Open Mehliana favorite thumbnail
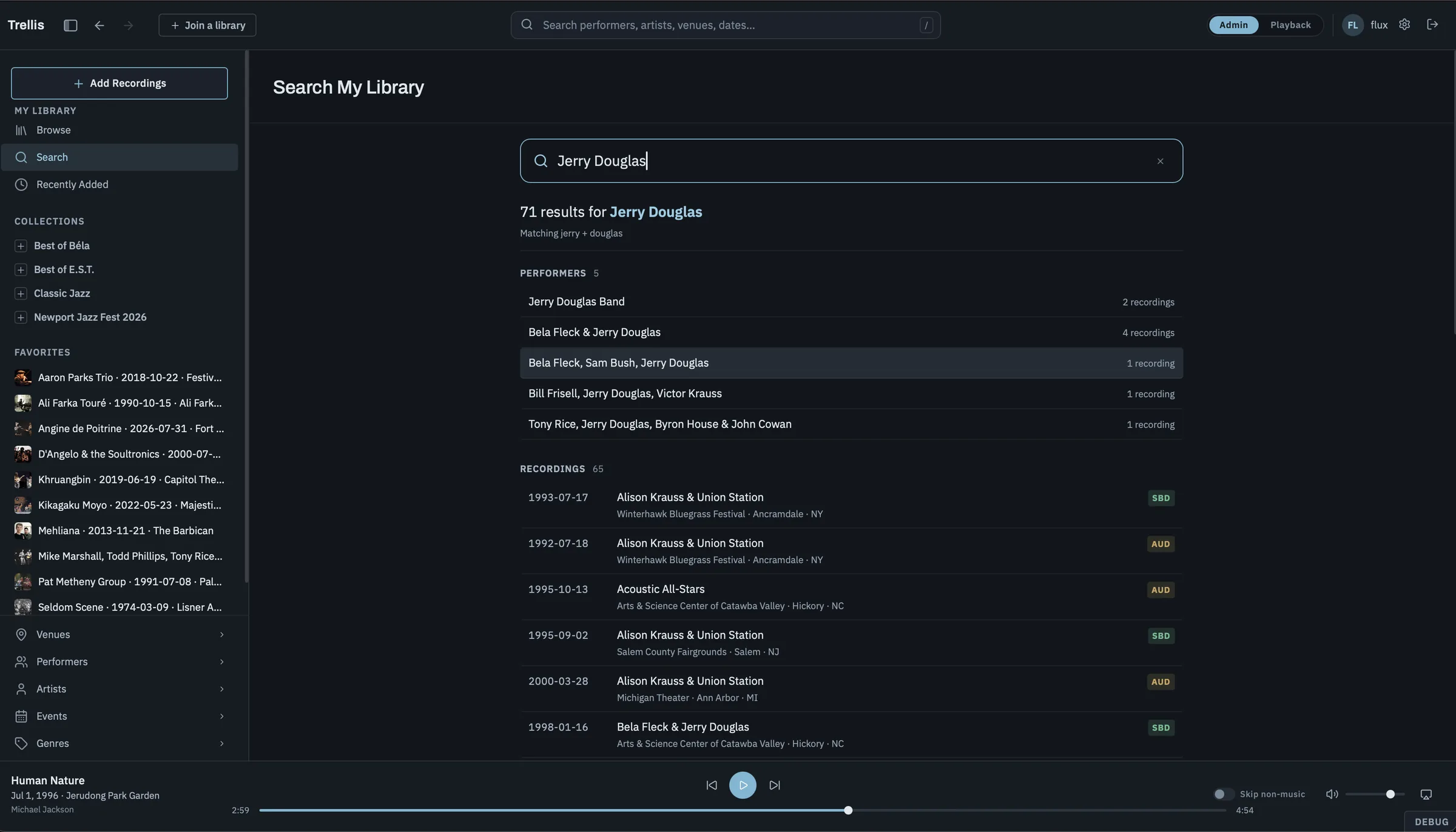This screenshot has width=1456, height=832. pos(23,530)
